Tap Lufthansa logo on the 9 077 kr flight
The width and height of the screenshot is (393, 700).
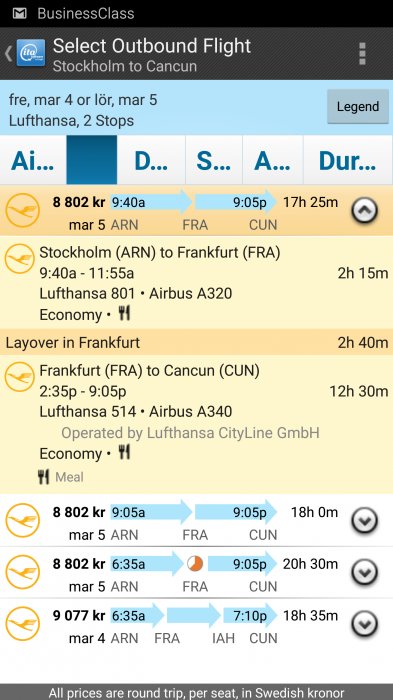[x=22, y=623]
